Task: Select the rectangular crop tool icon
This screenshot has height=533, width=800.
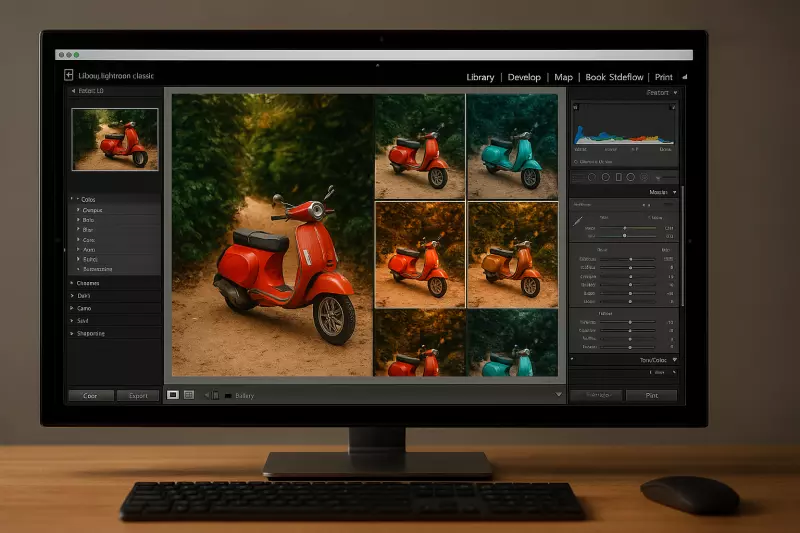Action: [x=619, y=177]
